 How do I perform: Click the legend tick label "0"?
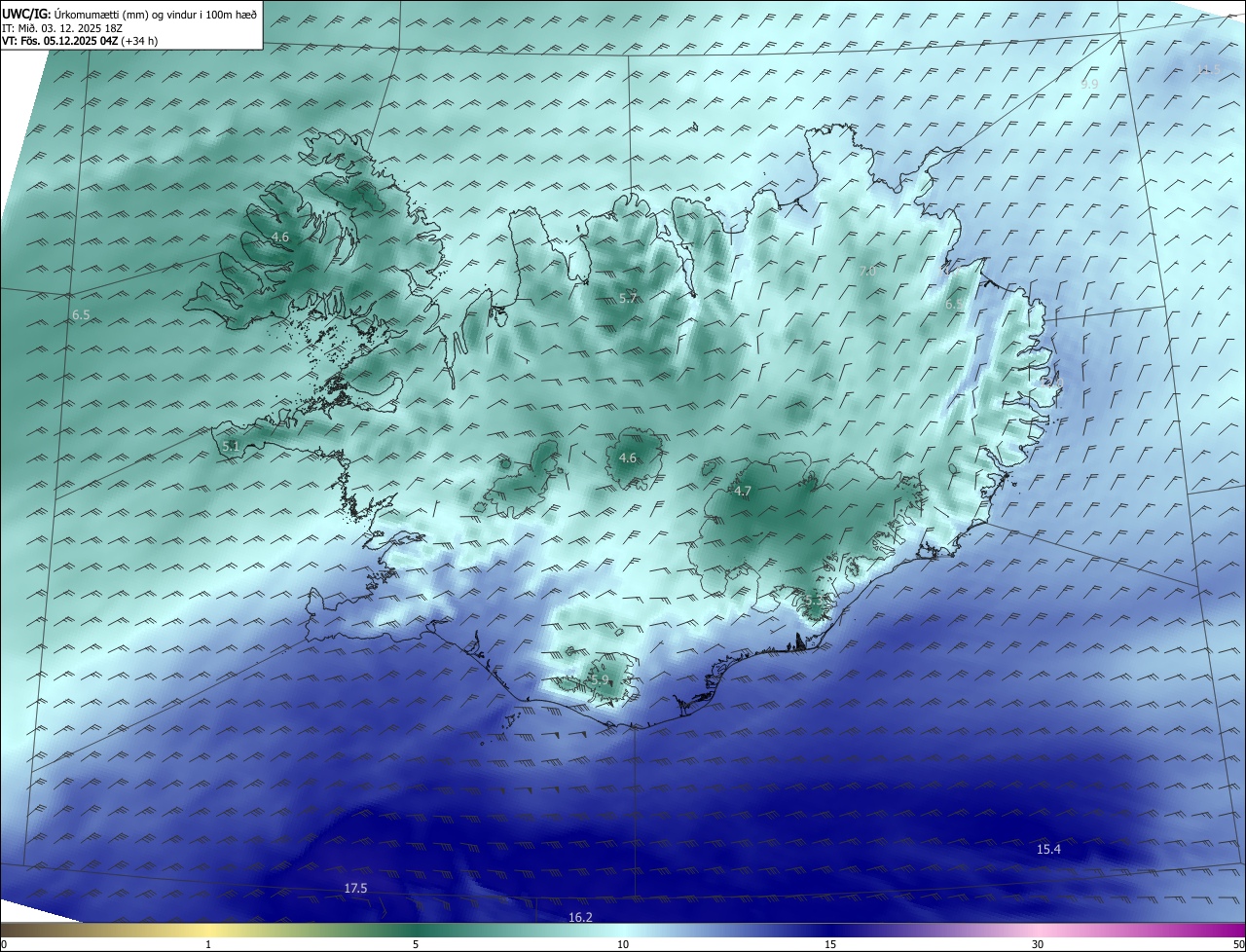click(x=3, y=944)
